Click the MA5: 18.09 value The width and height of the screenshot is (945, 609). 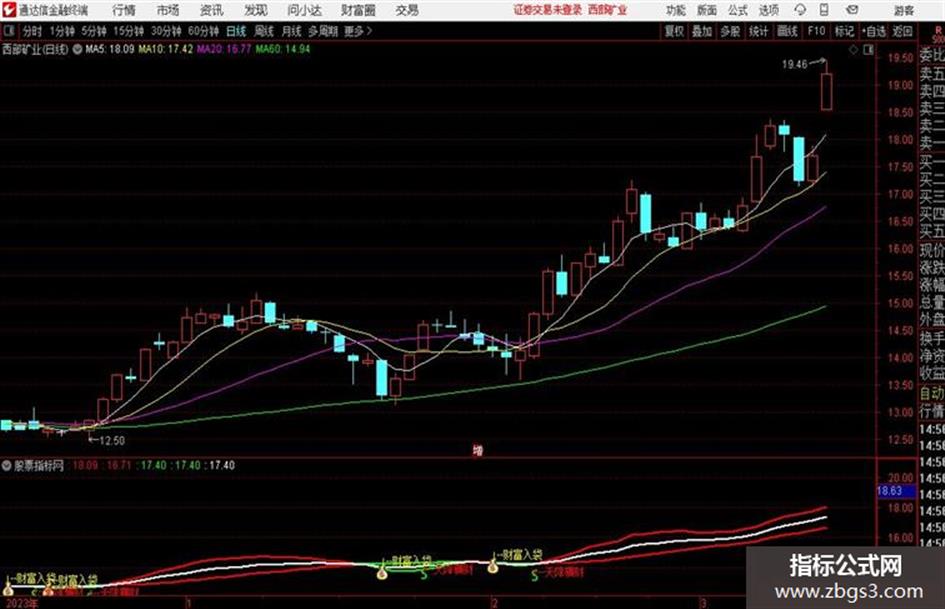(x=110, y=49)
